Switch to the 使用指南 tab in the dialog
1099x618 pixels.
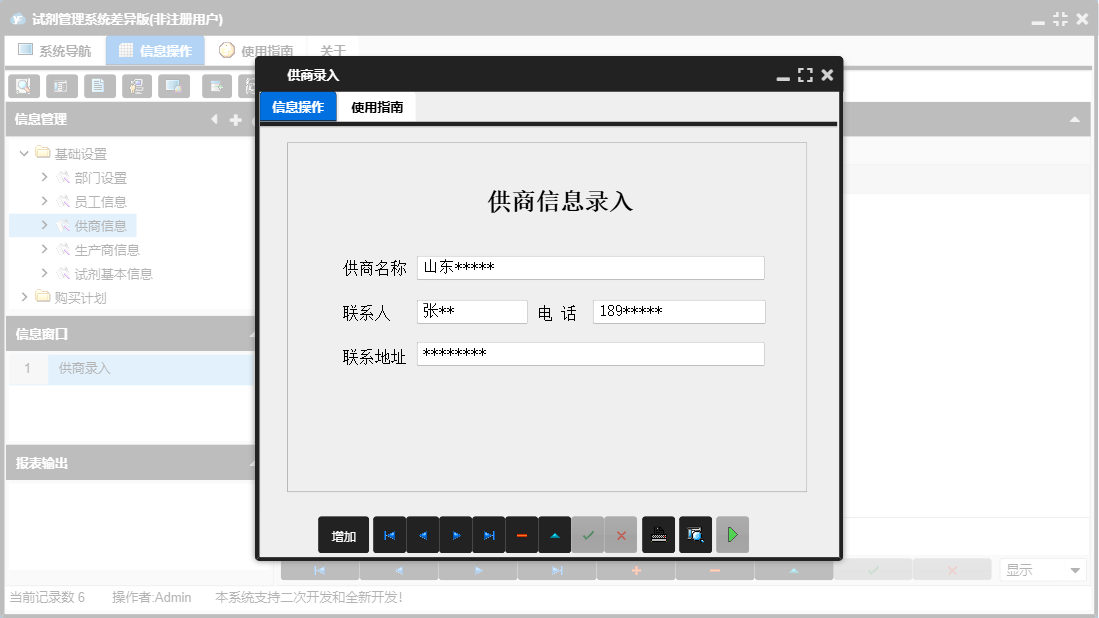(x=378, y=105)
